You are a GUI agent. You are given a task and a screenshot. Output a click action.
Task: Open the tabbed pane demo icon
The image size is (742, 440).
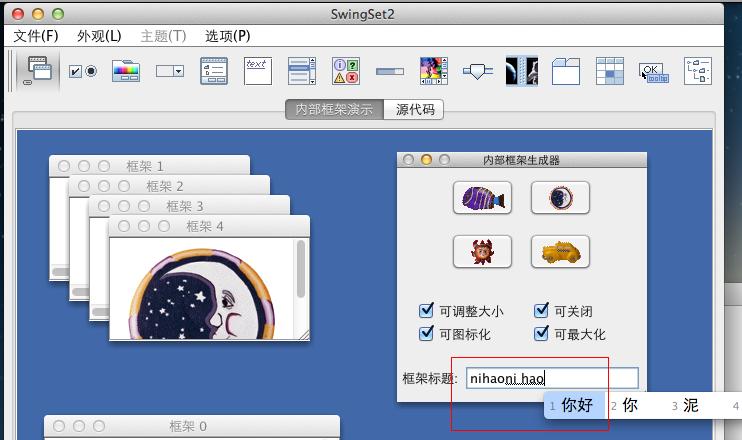(566, 71)
